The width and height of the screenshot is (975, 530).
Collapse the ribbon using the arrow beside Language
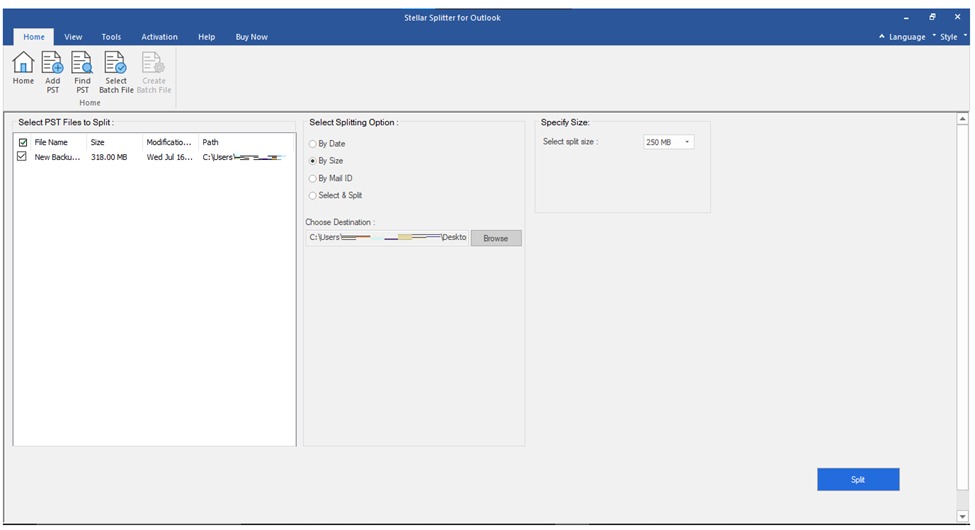881,37
